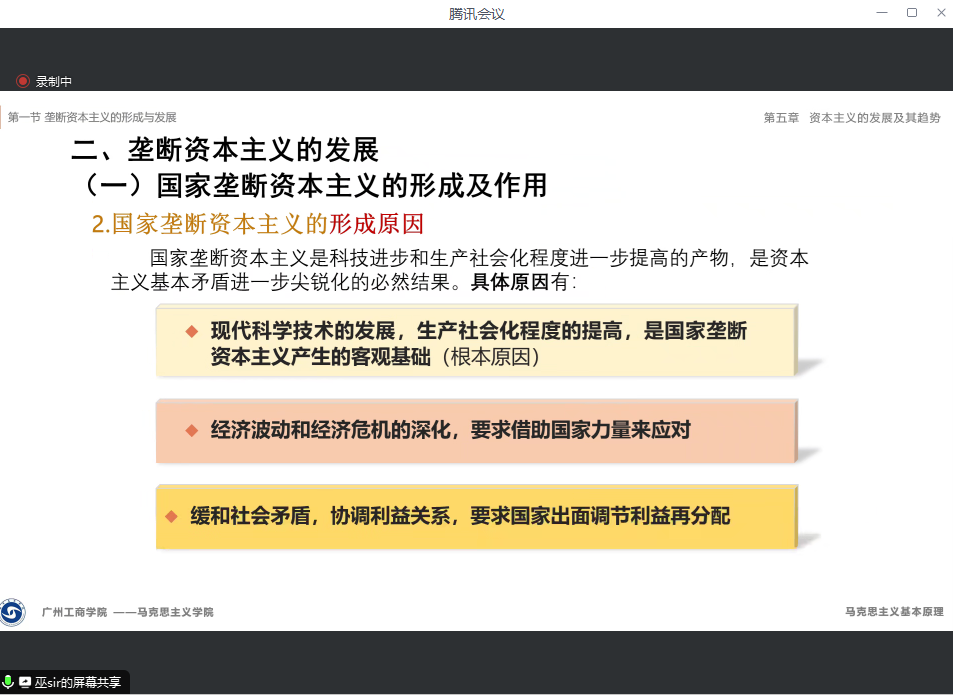Click the orange diamond bullet before 经济波动
The image size is (953, 695).
coord(192,430)
